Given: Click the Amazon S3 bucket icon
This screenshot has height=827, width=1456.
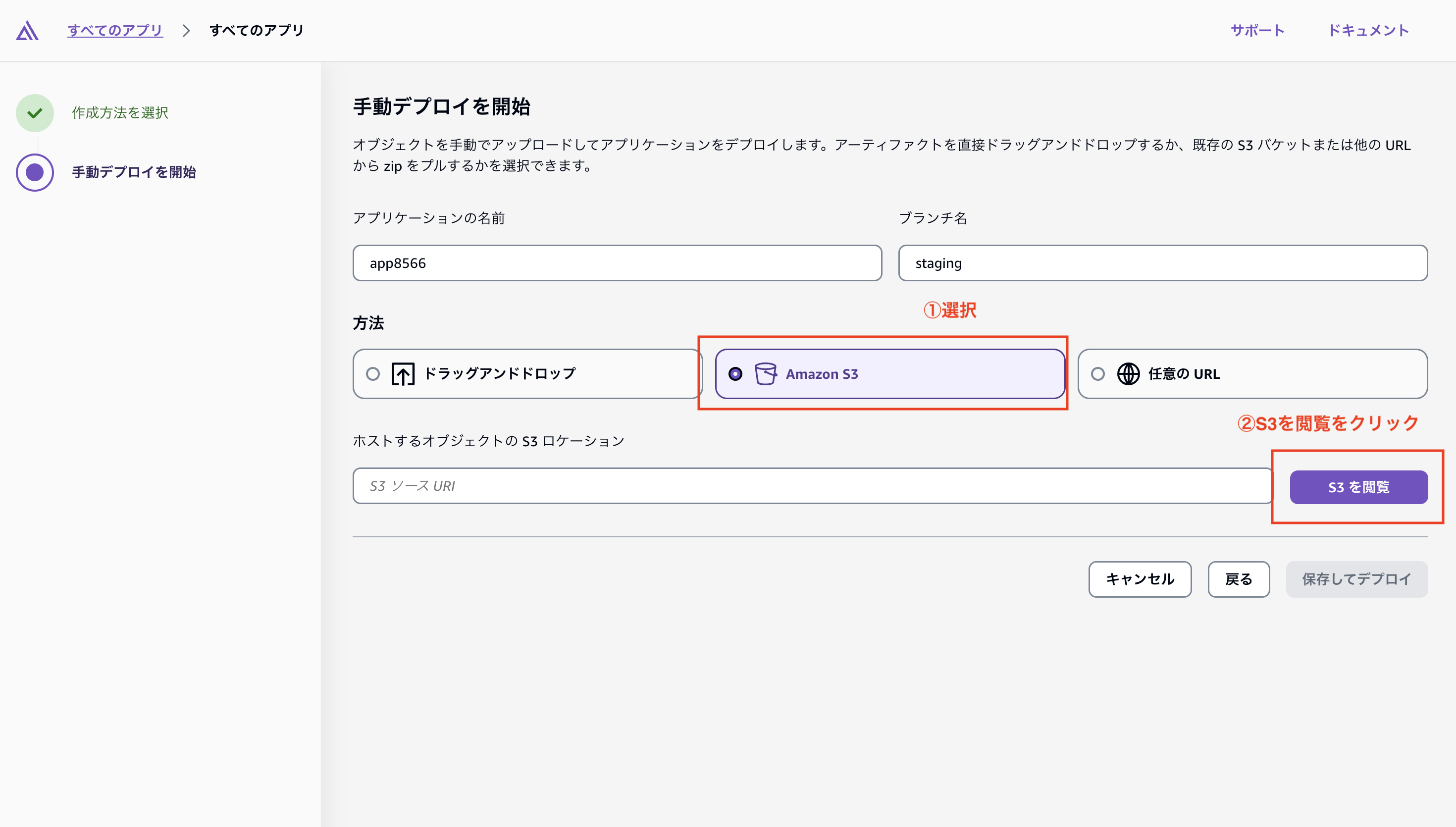Looking at the screenshot, I should [x=765, y=374].
